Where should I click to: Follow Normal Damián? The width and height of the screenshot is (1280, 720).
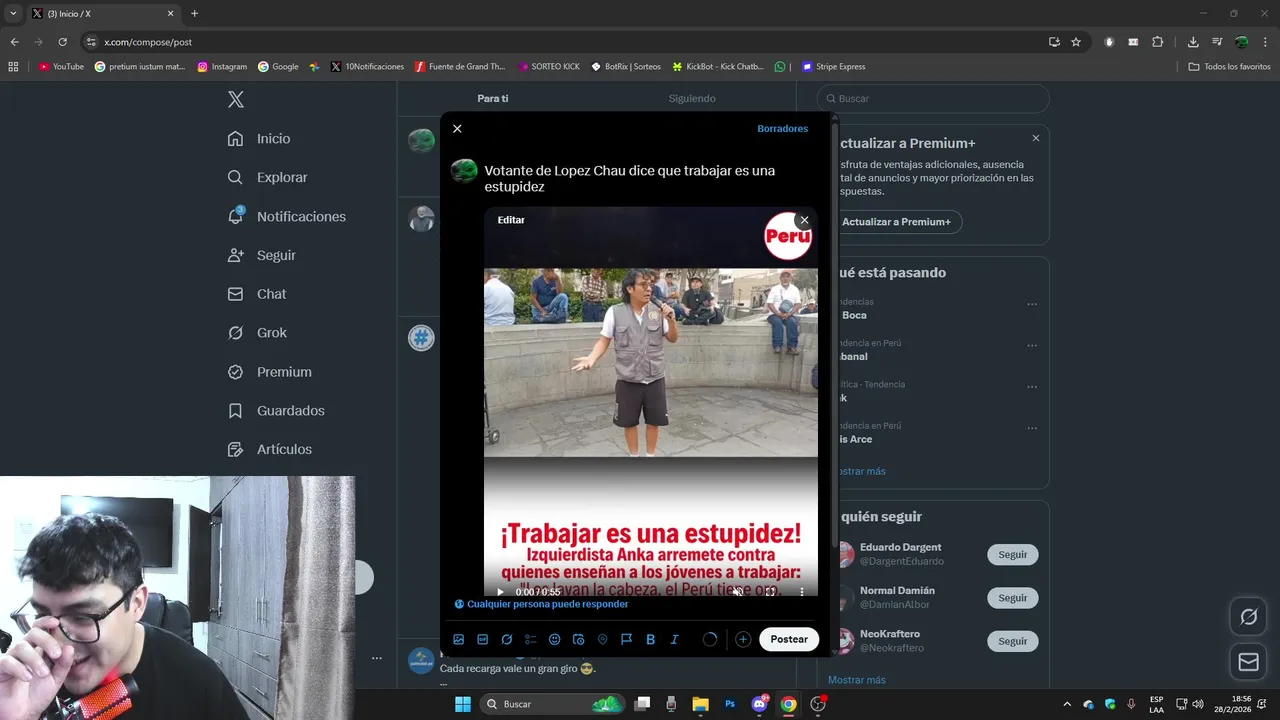[x=1012, y=598]
